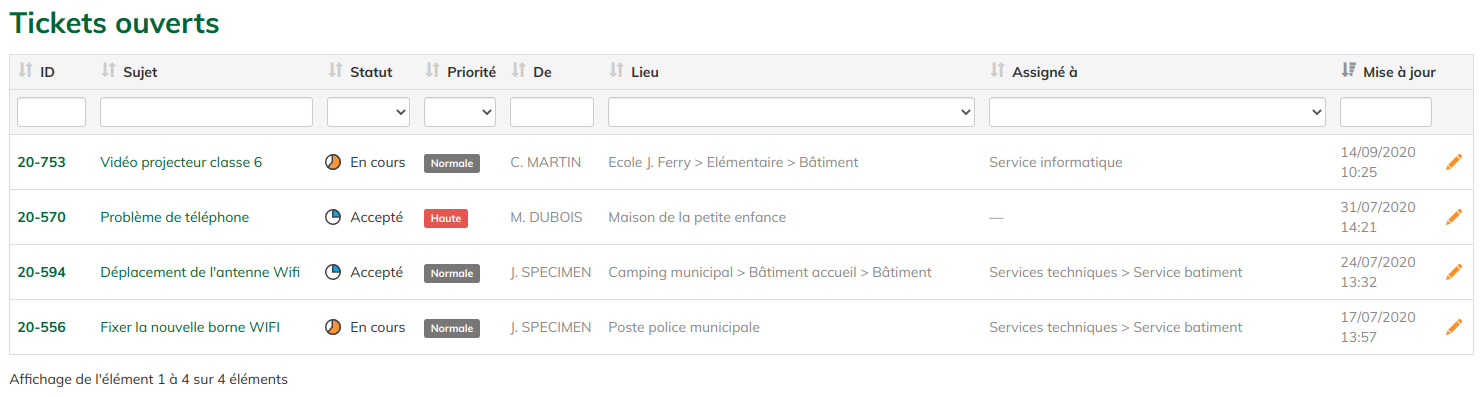This screenshot has width=1483, height=397.
Task: Expand the Priorité filter dropdown
Action: point(460,112)
